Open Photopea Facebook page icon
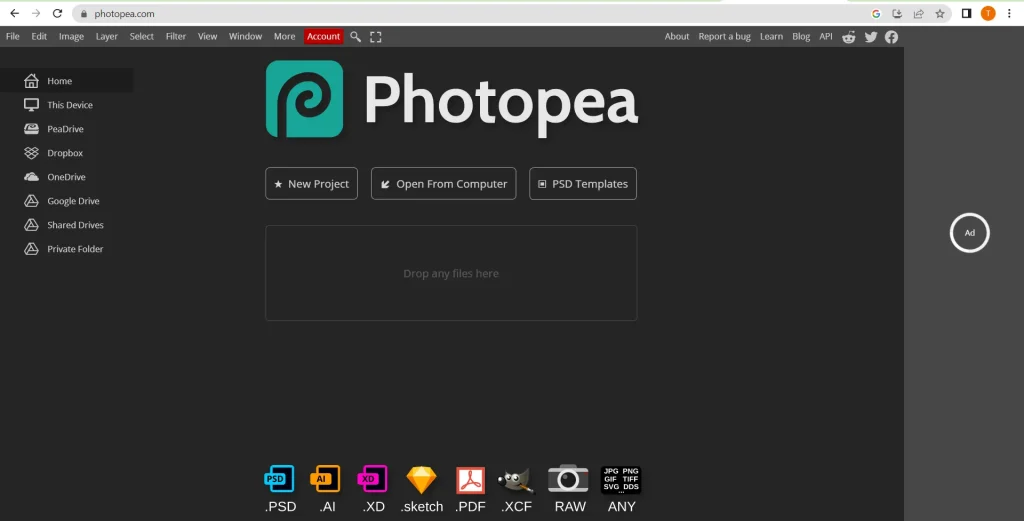 tap(891, 37)
